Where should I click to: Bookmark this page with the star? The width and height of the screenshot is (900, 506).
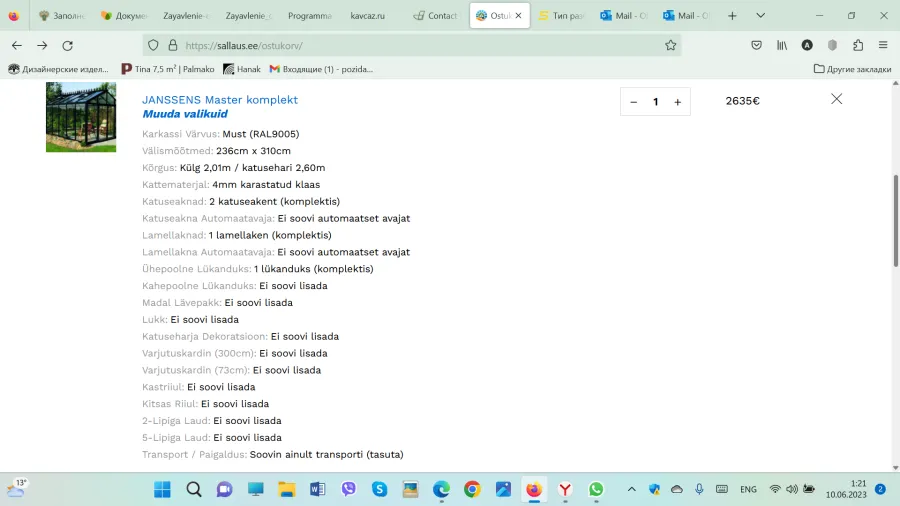(670, 45)
